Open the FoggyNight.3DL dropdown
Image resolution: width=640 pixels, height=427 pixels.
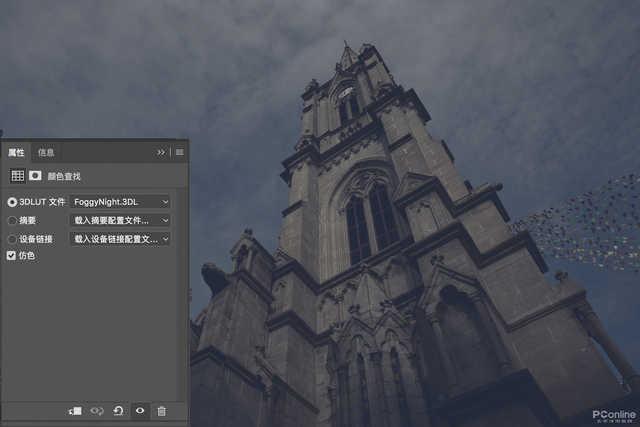120,202
